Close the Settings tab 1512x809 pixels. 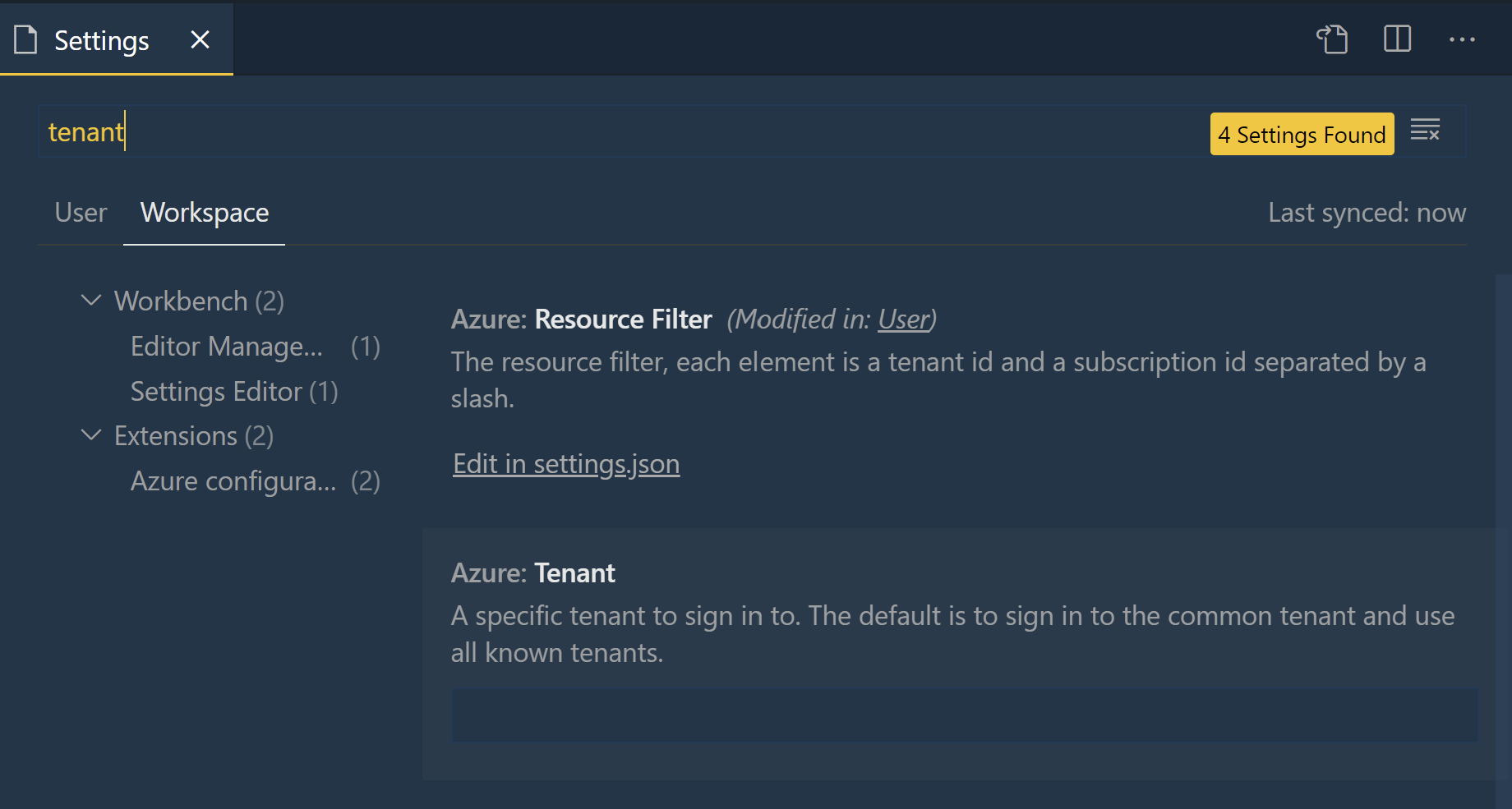(x=200, y=39)
